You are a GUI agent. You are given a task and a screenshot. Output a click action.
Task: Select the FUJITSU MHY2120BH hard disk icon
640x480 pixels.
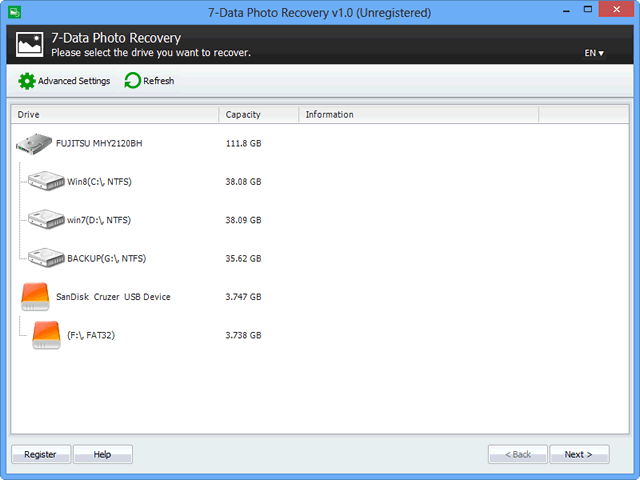point(35,144)
